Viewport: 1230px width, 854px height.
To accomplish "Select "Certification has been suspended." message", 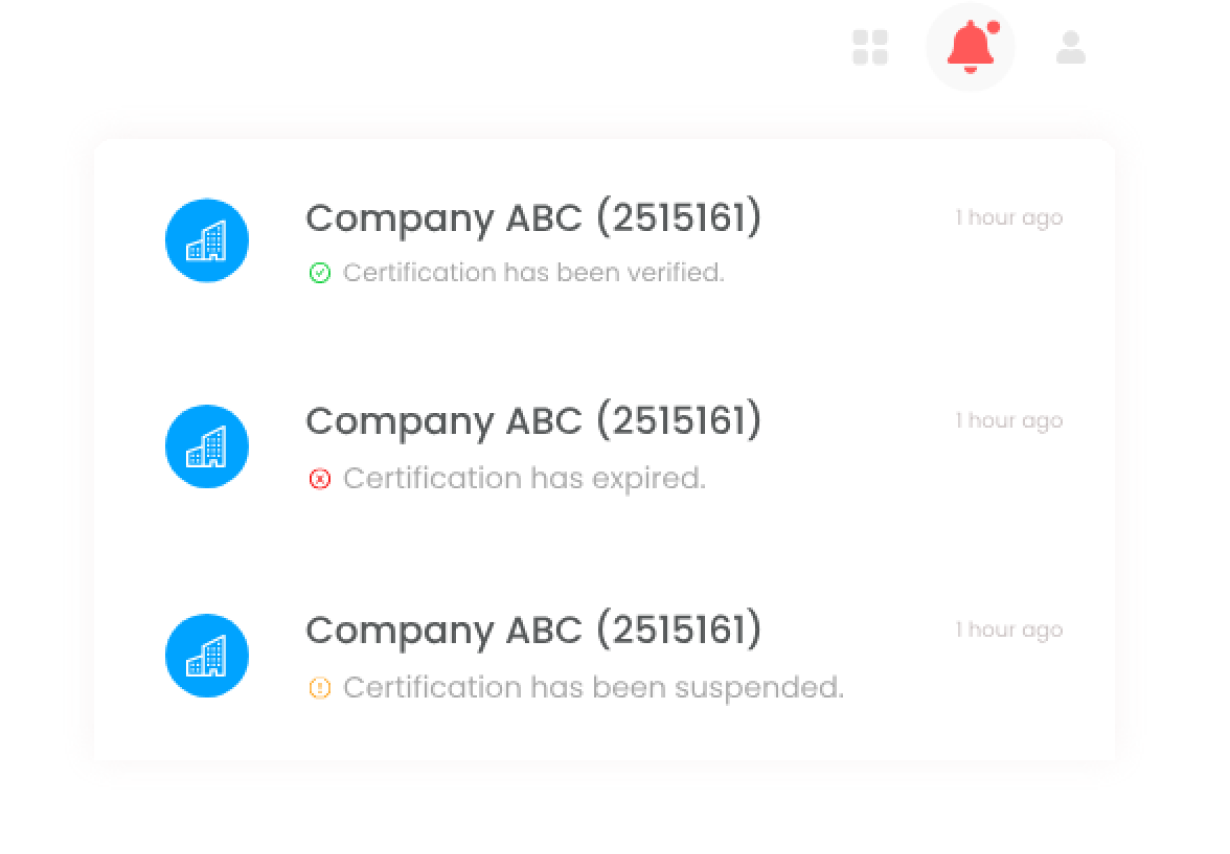I will pyautogui.click(x=593, y=688).
